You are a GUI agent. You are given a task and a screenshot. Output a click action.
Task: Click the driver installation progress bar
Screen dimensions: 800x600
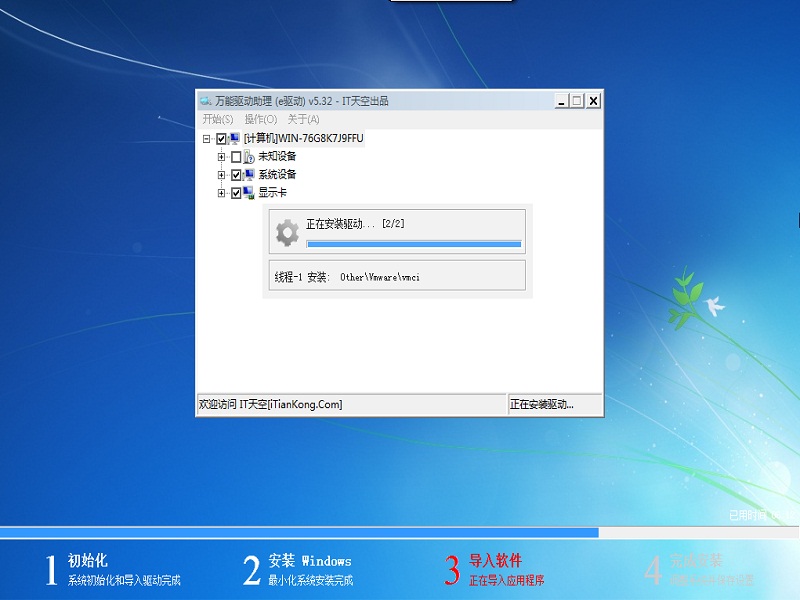point(413,243)
